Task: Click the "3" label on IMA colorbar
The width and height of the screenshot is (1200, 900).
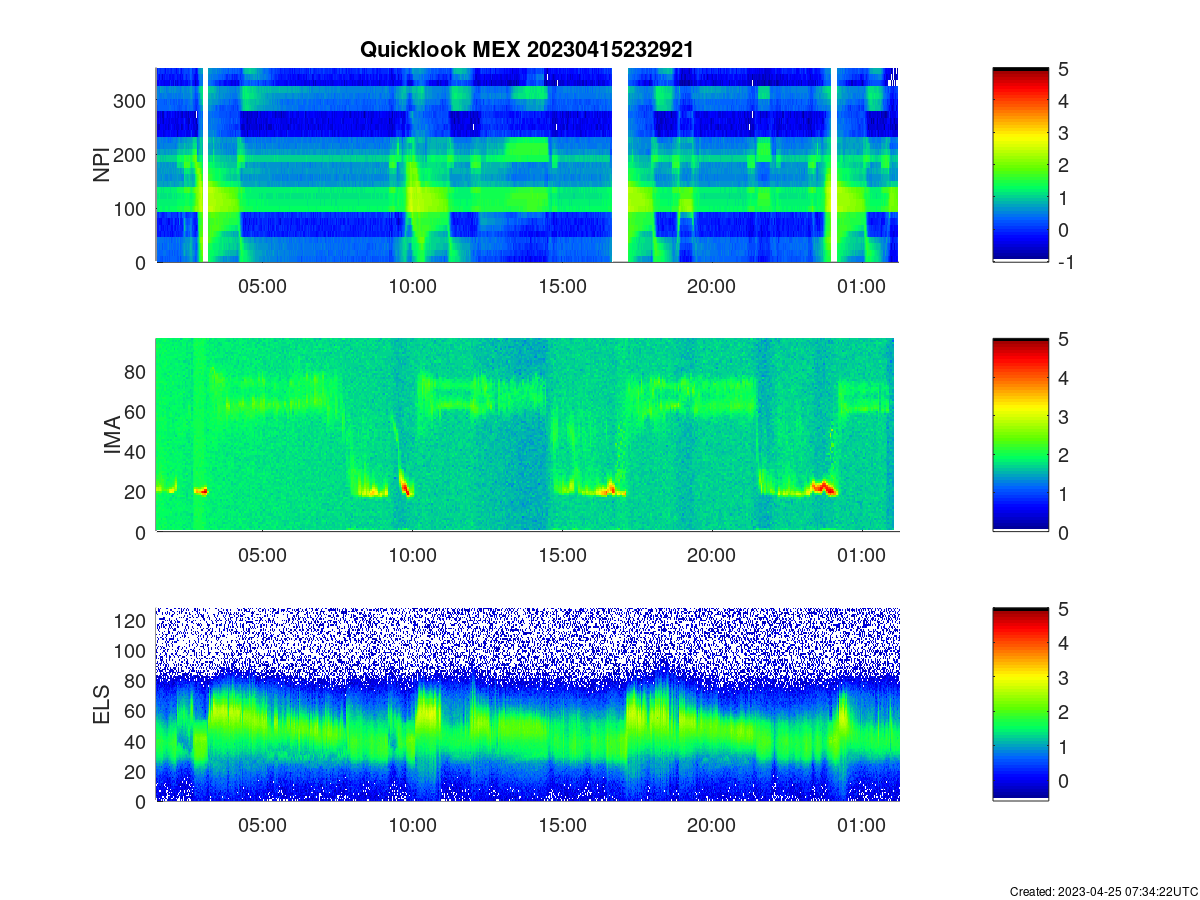Action: pos(1062,417)
